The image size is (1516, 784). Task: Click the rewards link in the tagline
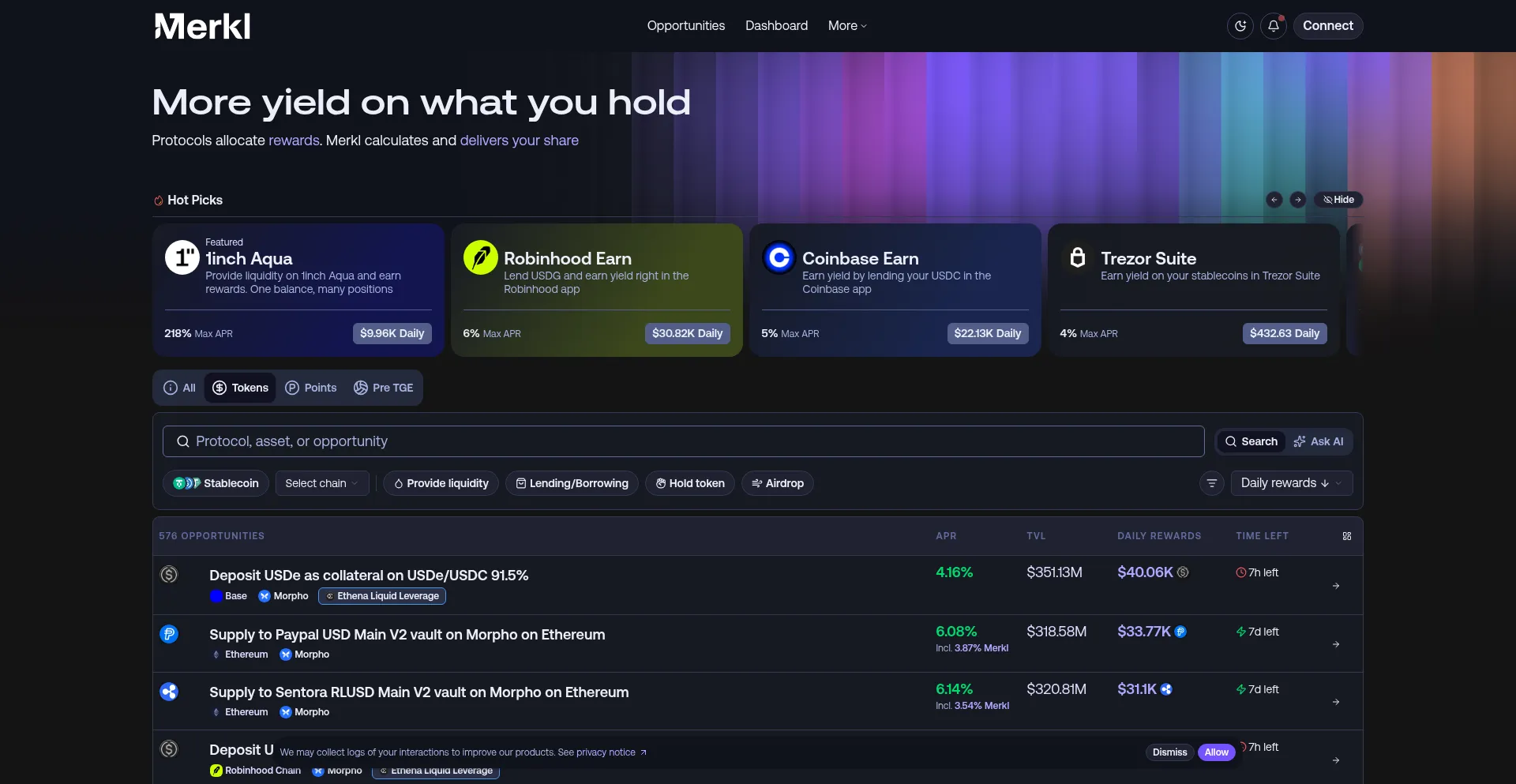294,141
